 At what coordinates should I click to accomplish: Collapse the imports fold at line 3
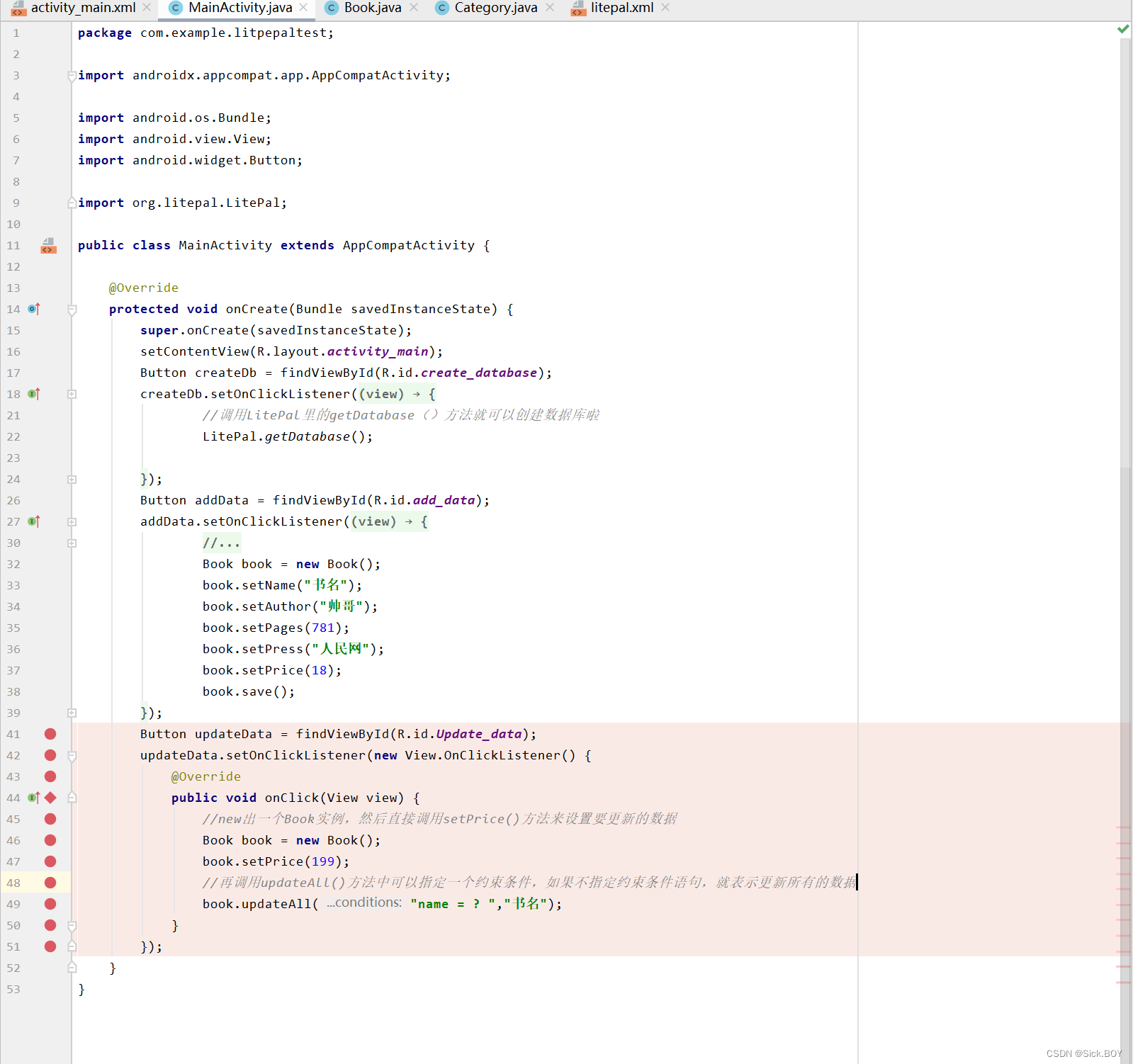(72, 76)
